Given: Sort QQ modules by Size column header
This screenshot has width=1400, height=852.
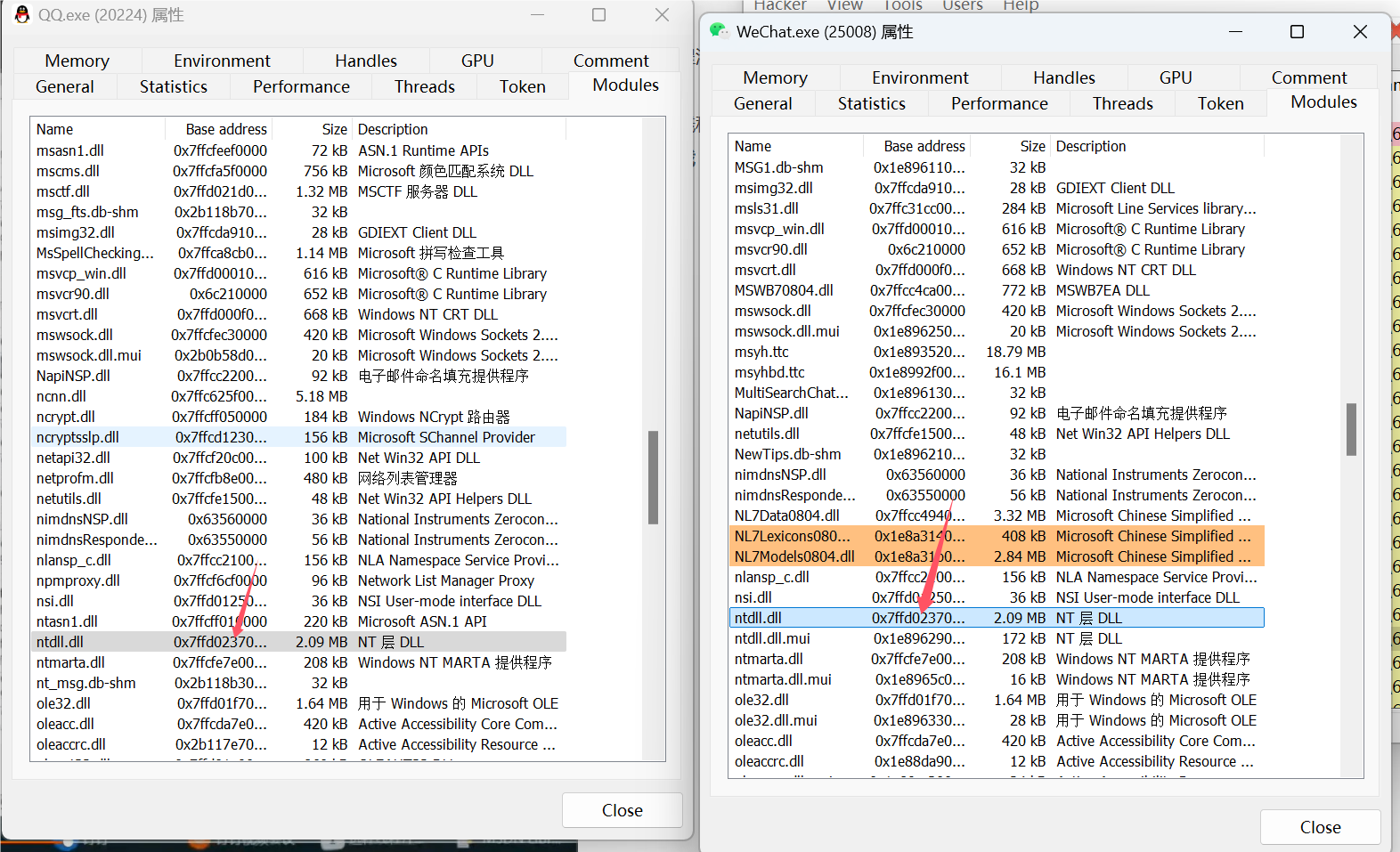Looking at the screenshot, I should tap(313, 129).
